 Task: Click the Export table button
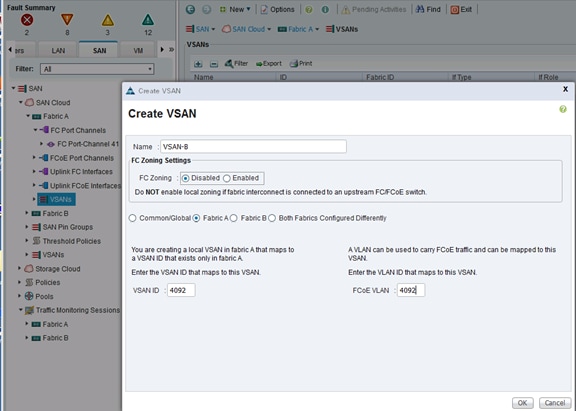pyautogui.click(x=269, y=64)
